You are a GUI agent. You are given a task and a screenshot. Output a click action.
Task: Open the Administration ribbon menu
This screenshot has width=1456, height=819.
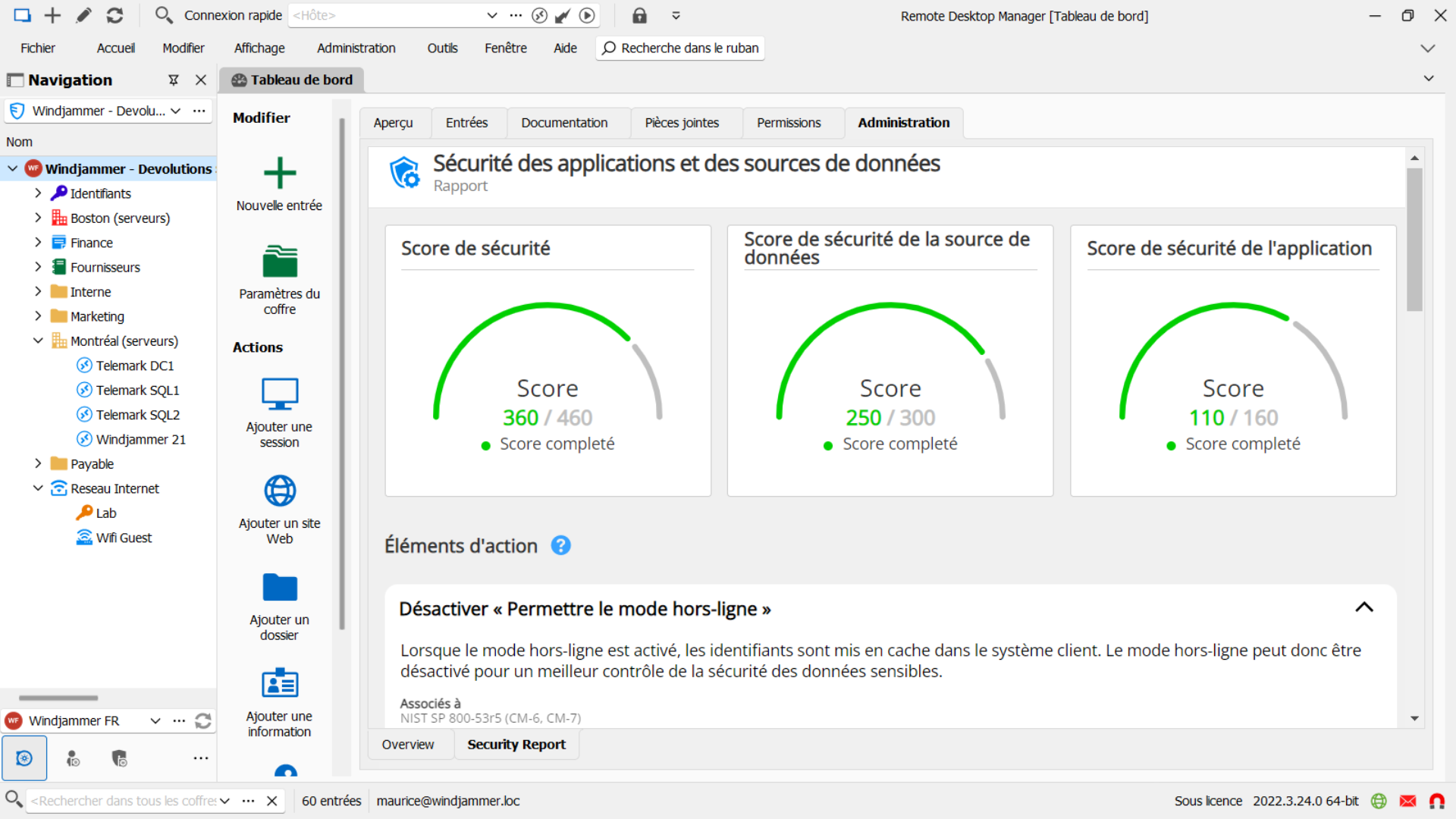point(356,48)
